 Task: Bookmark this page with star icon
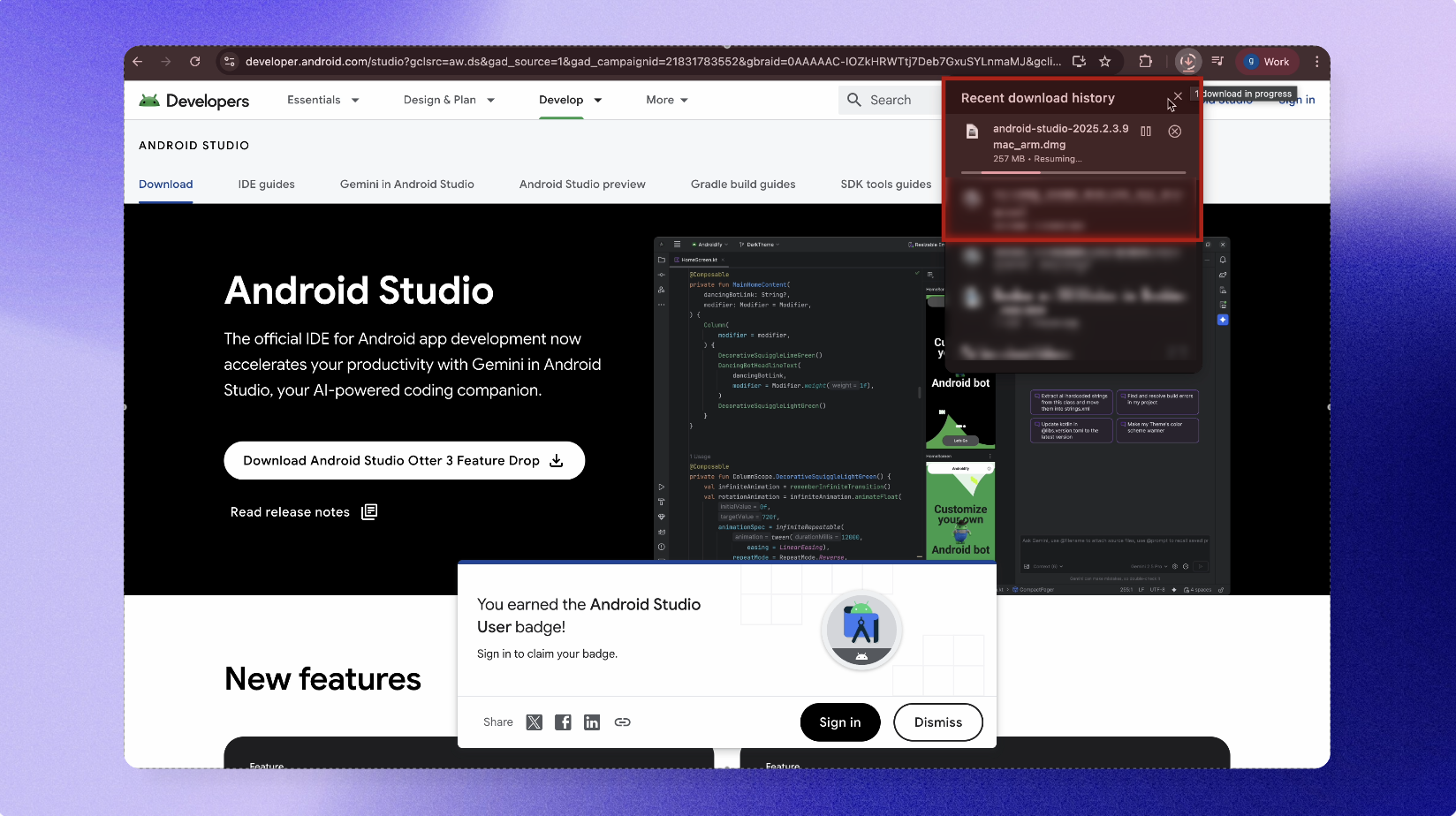[x=1104, y=62]
